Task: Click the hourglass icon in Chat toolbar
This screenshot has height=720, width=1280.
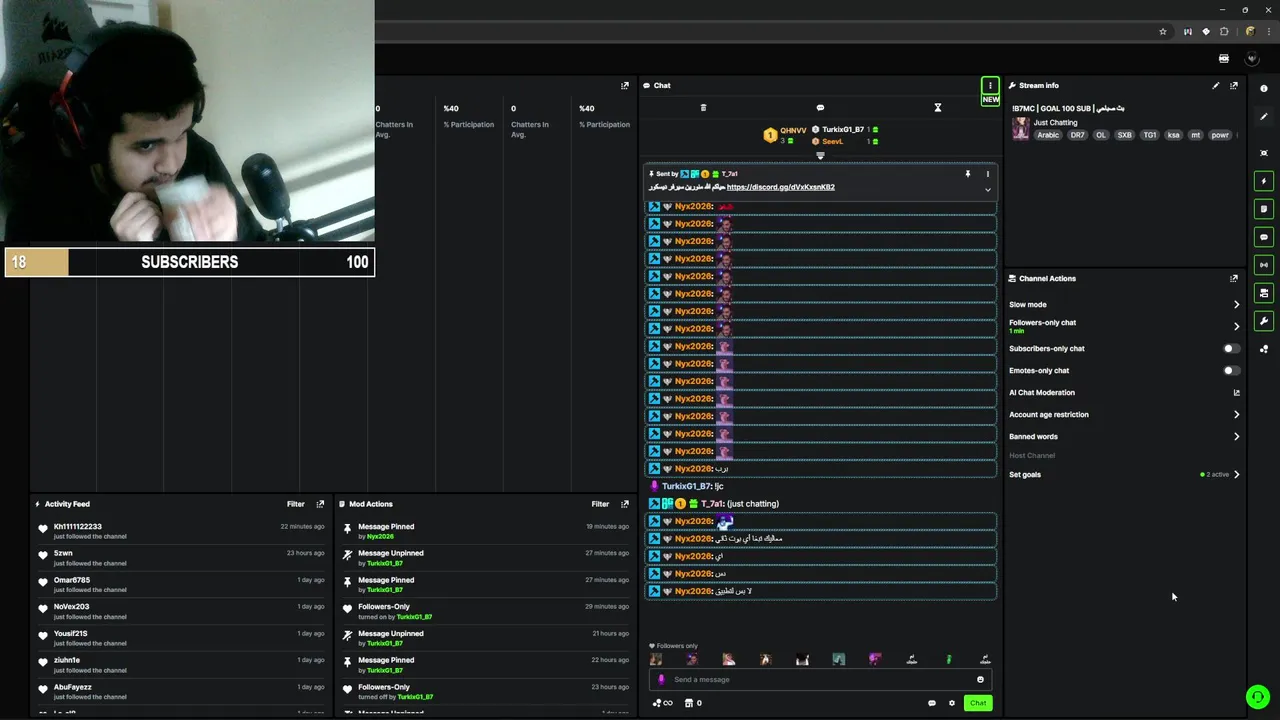Action: pyautogui.click(x=937, y=108)
